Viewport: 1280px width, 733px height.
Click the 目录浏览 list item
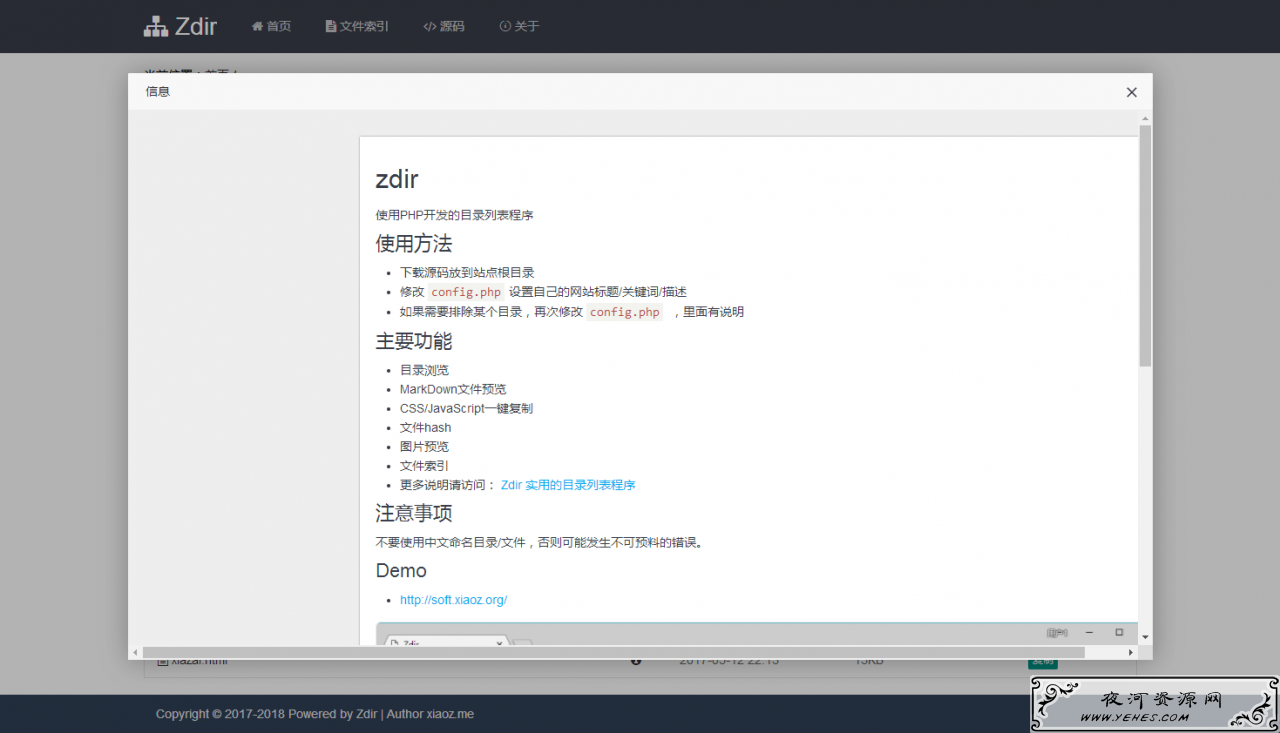[x=424, y=370]
